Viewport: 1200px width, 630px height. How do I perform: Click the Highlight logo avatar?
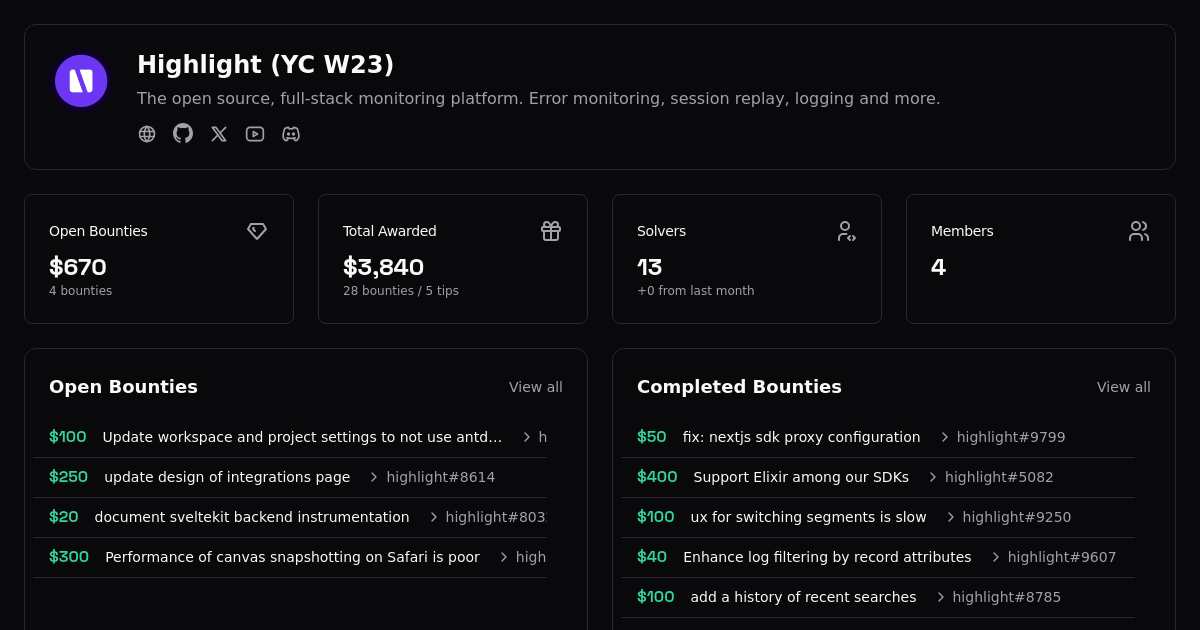81,81
